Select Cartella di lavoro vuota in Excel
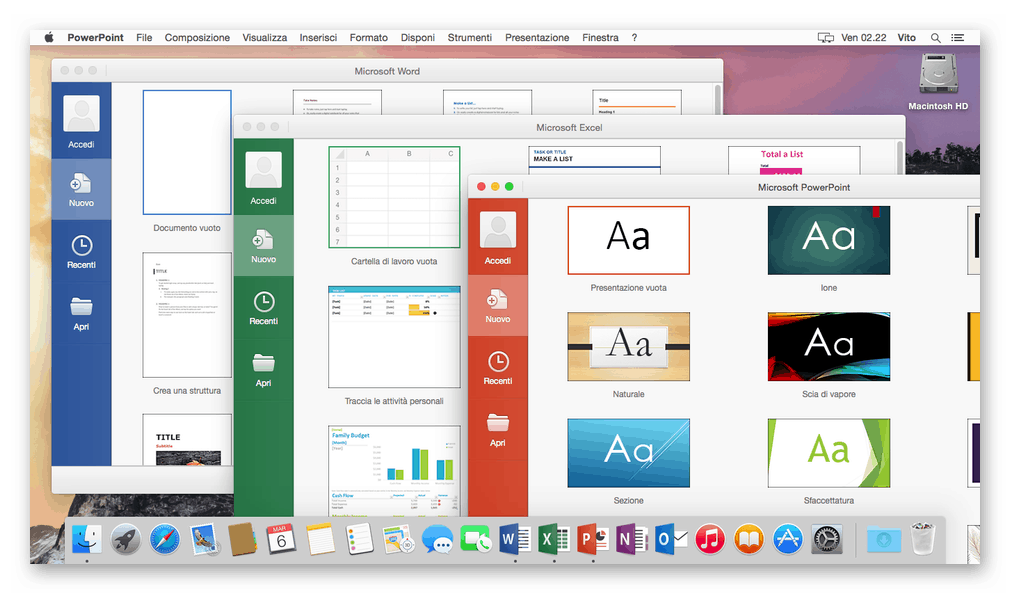This screenshot has width=1010, height=594. 394,197
